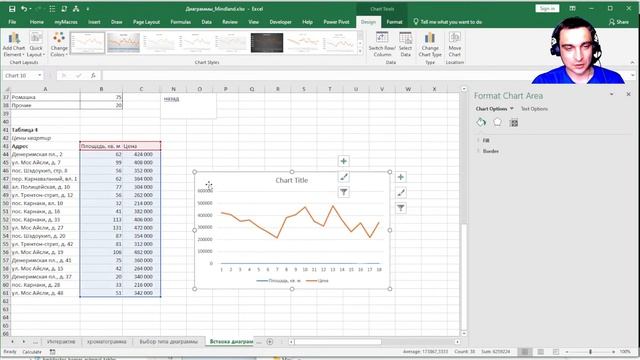
Task: Close the Format Chart Area pane
Action: coord(628,94)
